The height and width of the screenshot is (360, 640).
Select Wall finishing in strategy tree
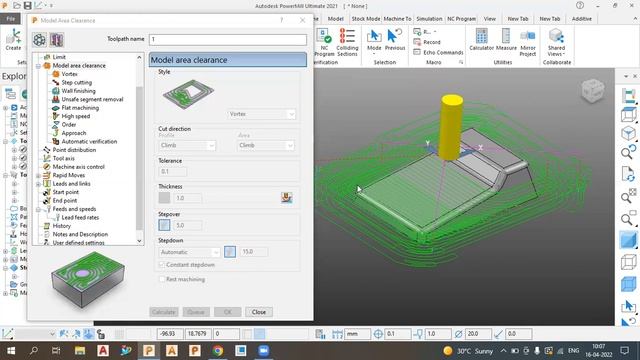[78, 91]
